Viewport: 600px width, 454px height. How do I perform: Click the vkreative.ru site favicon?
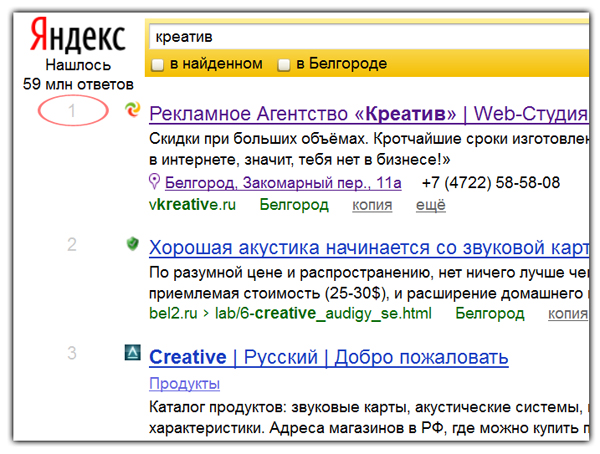pos(133,110)
